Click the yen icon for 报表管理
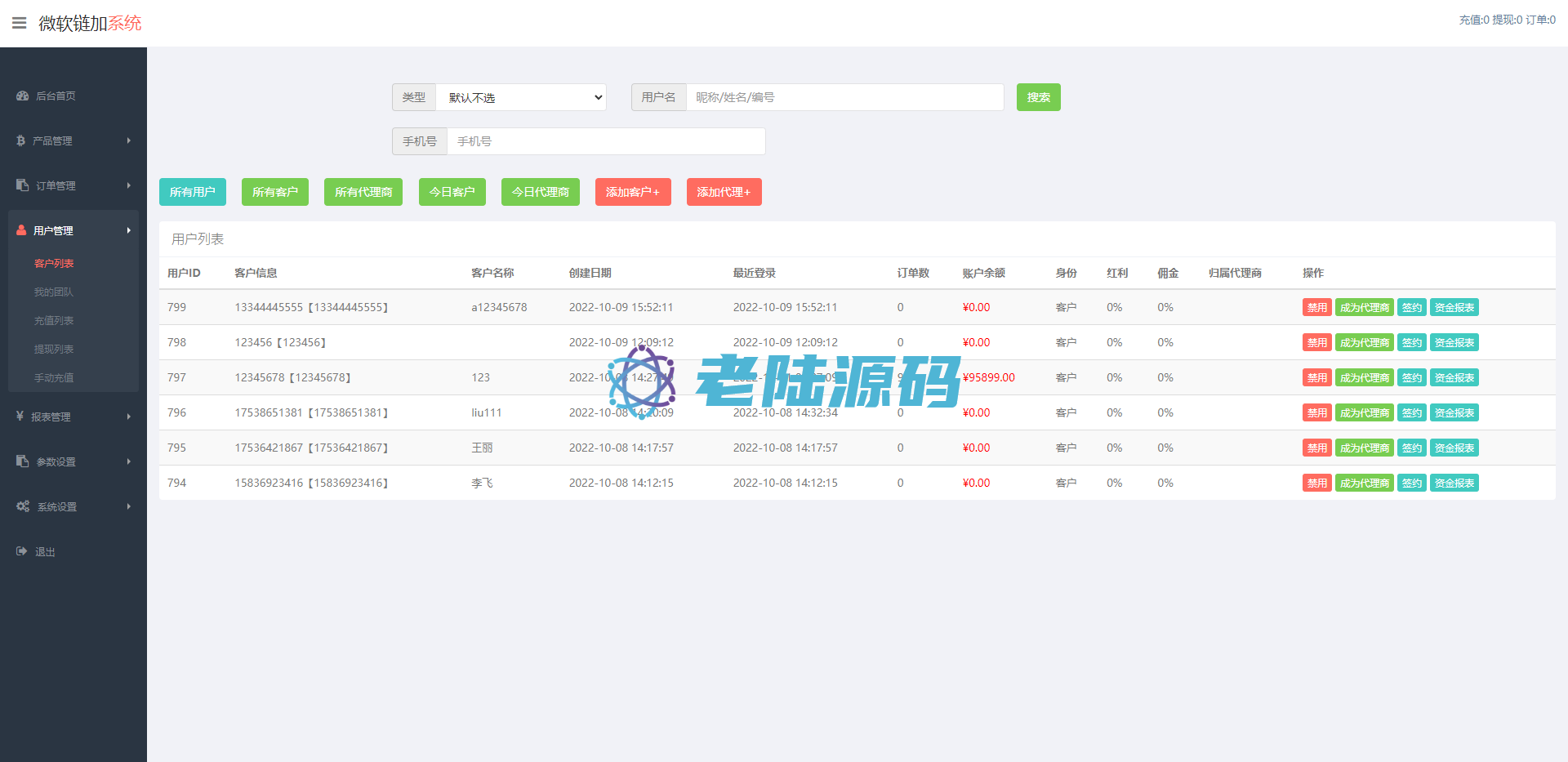The width and height of the screenshot is (1568, 762). [20, 417]
